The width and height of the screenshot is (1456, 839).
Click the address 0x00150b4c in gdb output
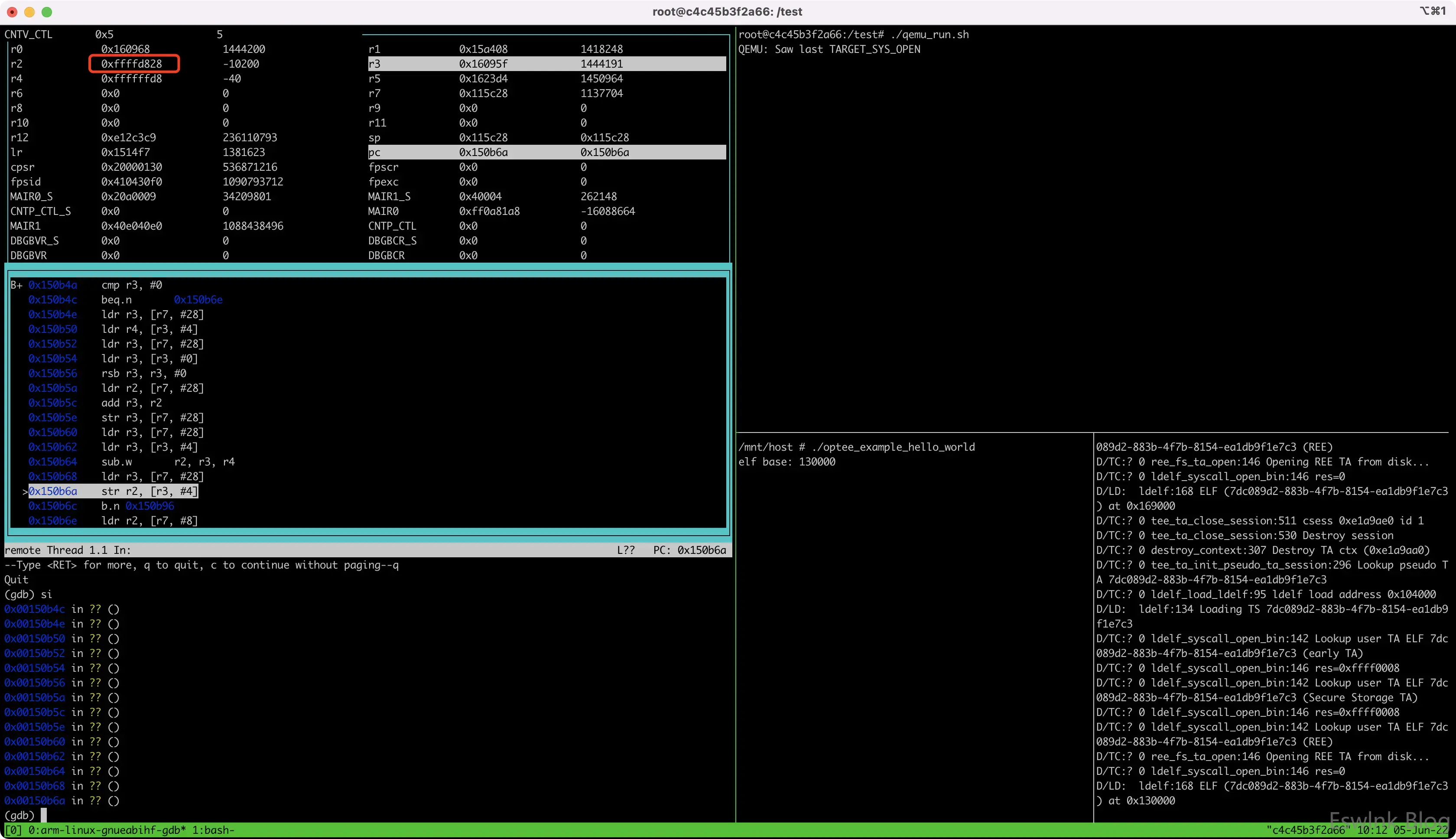click(x=35, y=609)
